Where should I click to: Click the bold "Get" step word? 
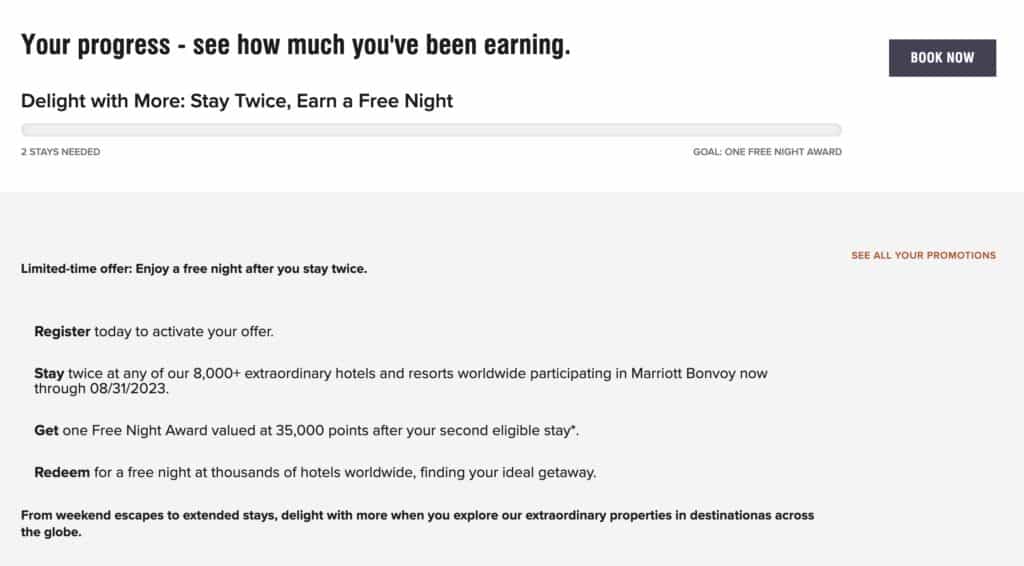point(46,430)
